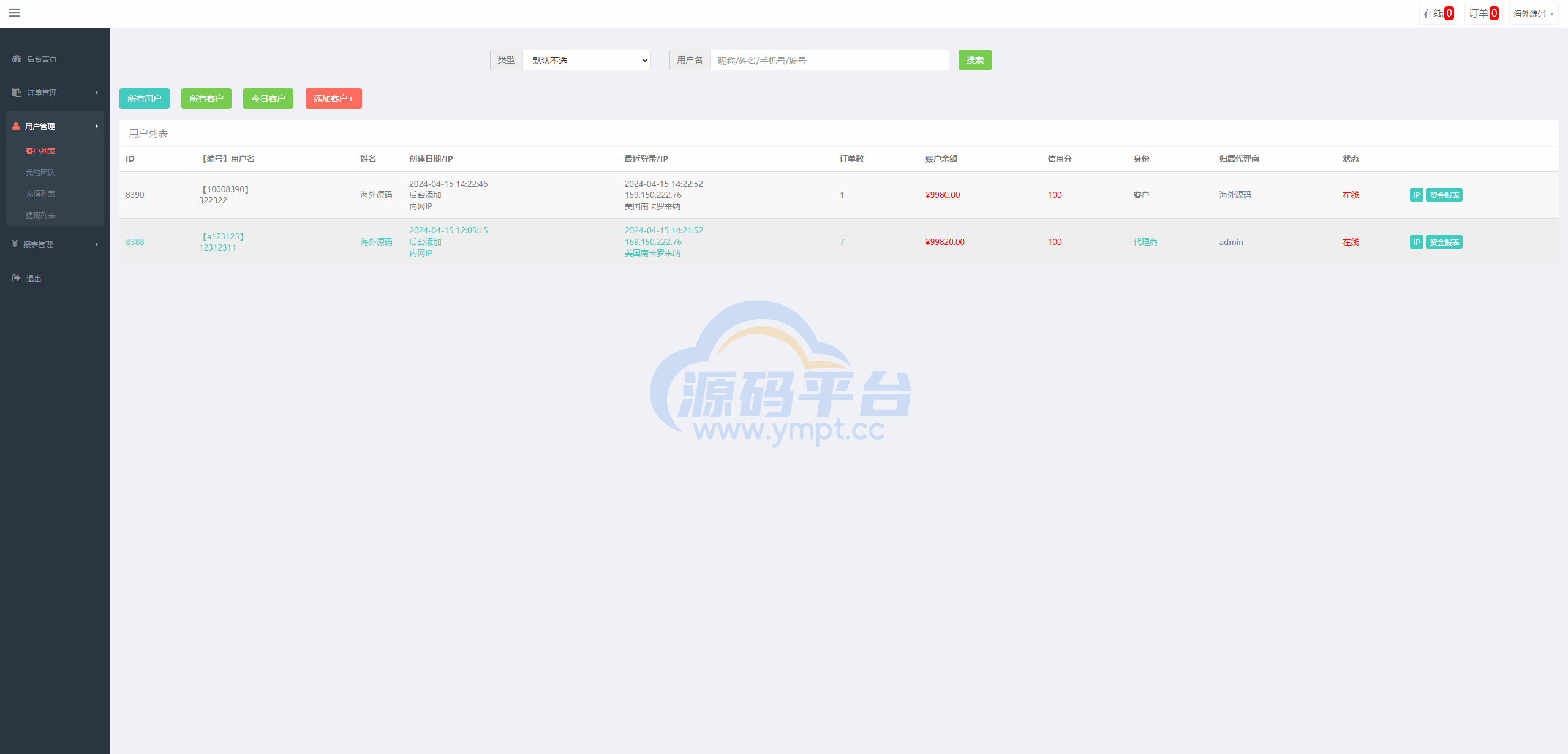Click the 【10008390】 username cell

pos(225,189)
